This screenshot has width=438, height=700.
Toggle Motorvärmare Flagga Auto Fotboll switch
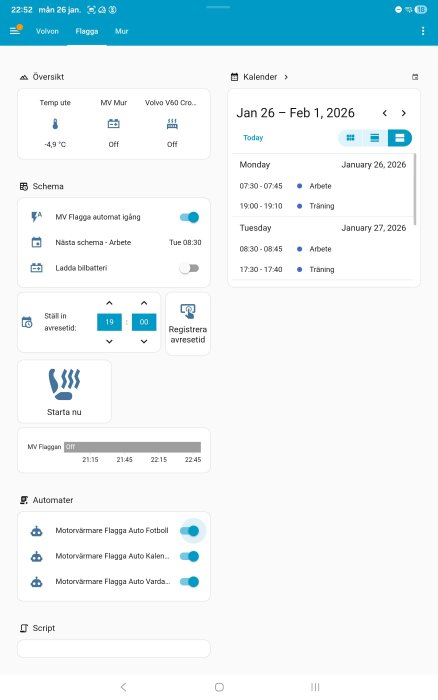(189, 531)
